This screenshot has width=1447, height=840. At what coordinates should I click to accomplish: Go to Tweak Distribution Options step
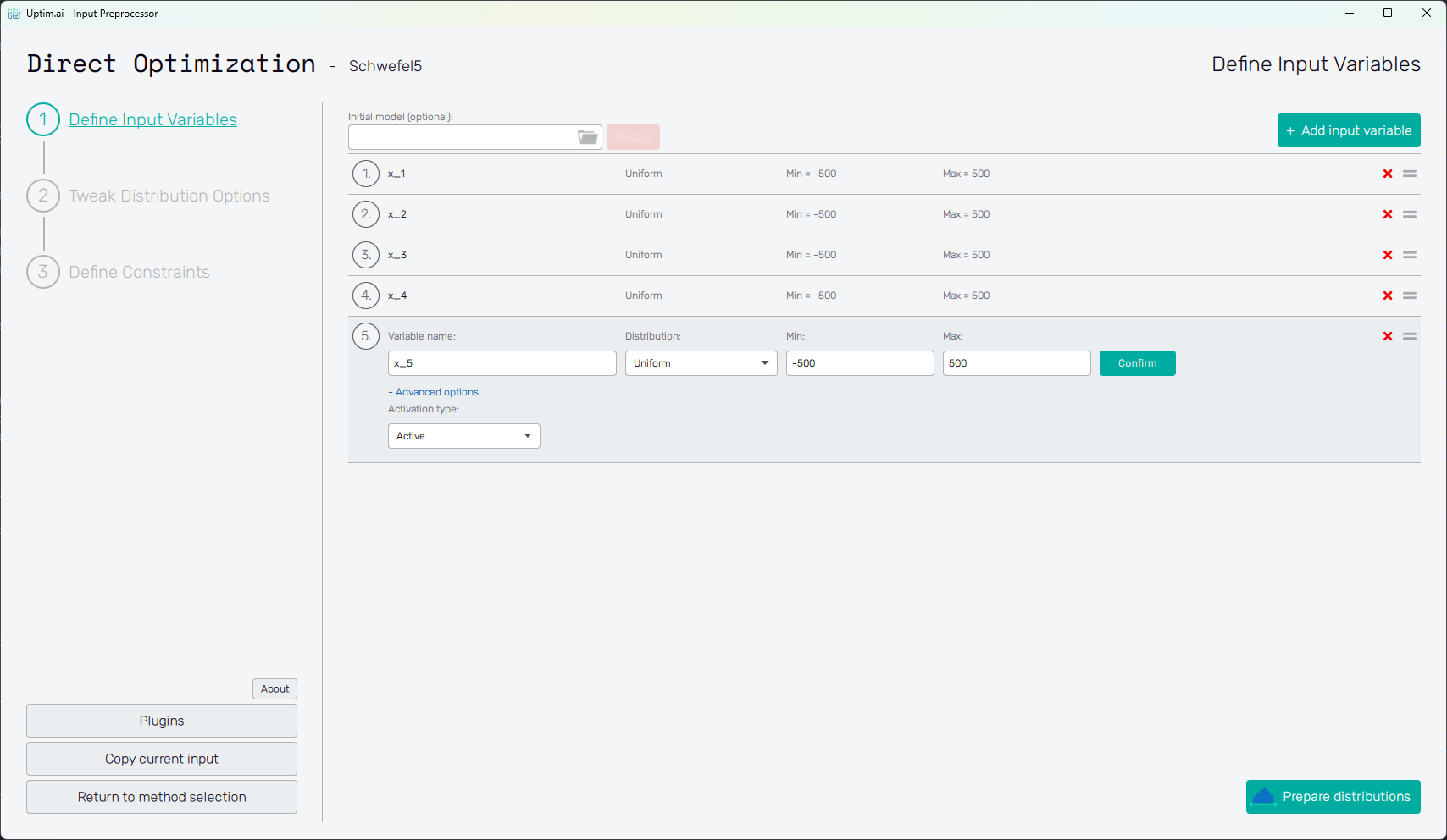pyautogui.click(x=169, y=196)
